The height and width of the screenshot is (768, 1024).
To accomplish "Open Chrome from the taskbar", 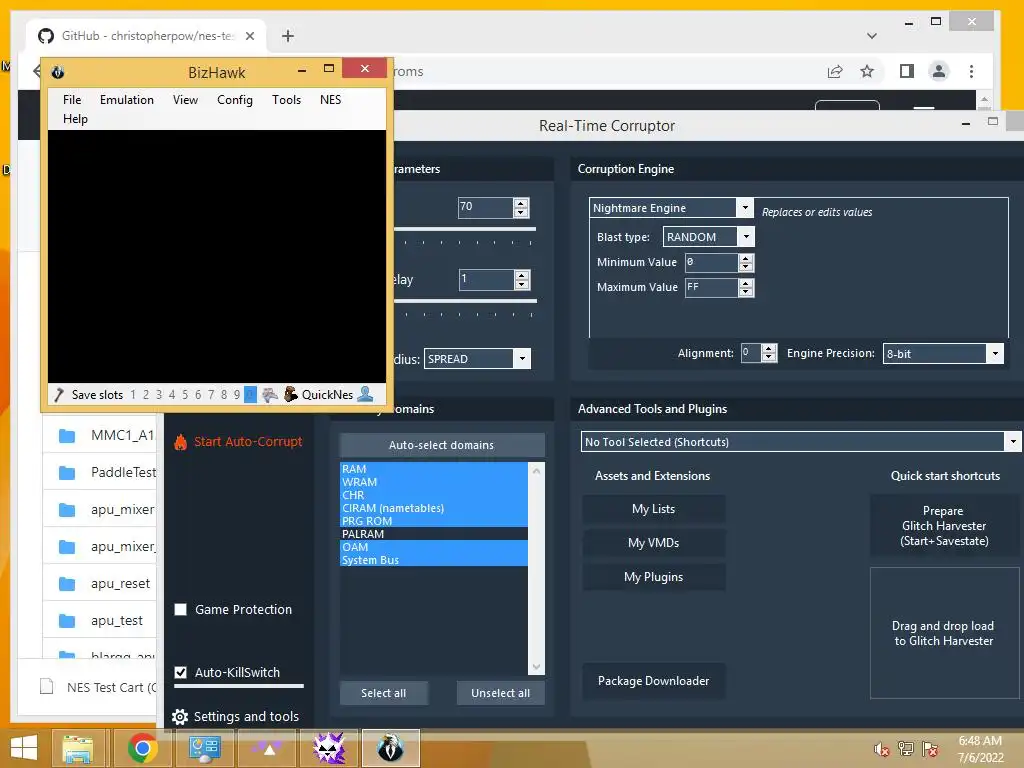I will point(142,748).
